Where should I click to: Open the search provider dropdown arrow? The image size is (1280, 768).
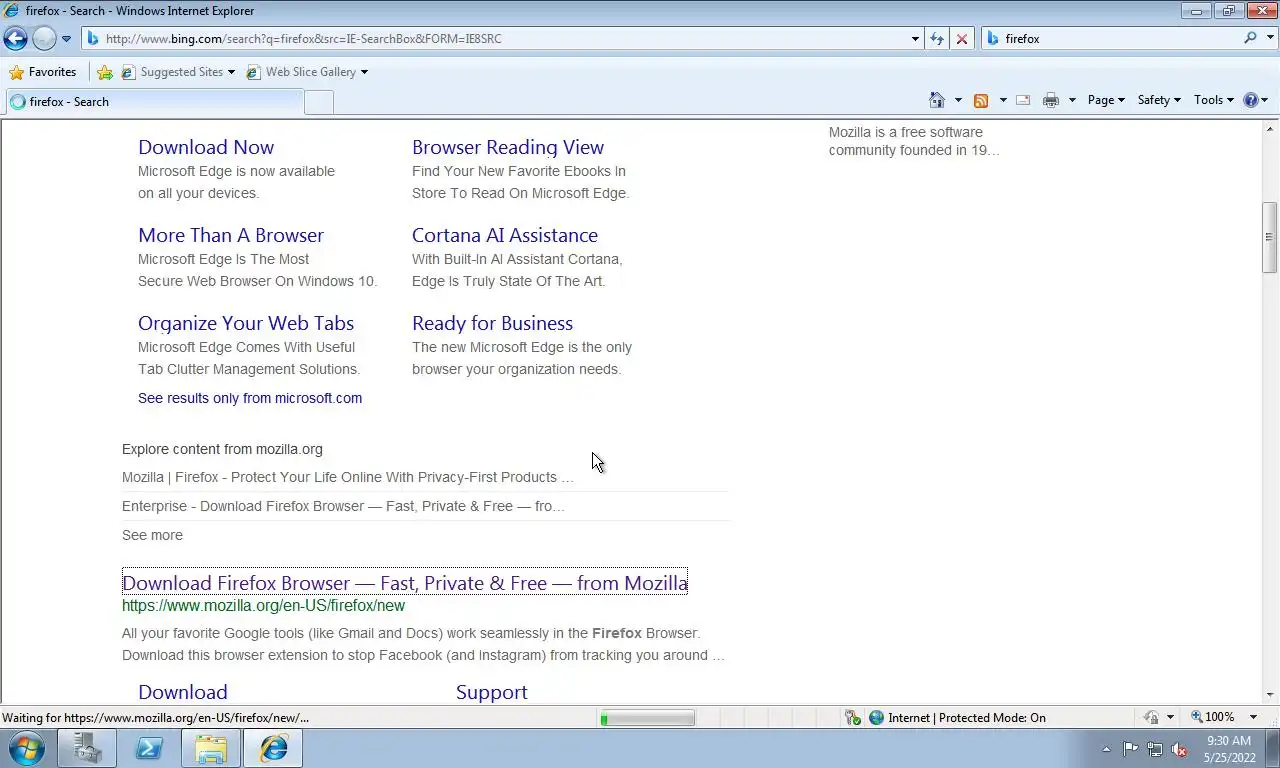pyautogui.click(x=1269, y=39)
